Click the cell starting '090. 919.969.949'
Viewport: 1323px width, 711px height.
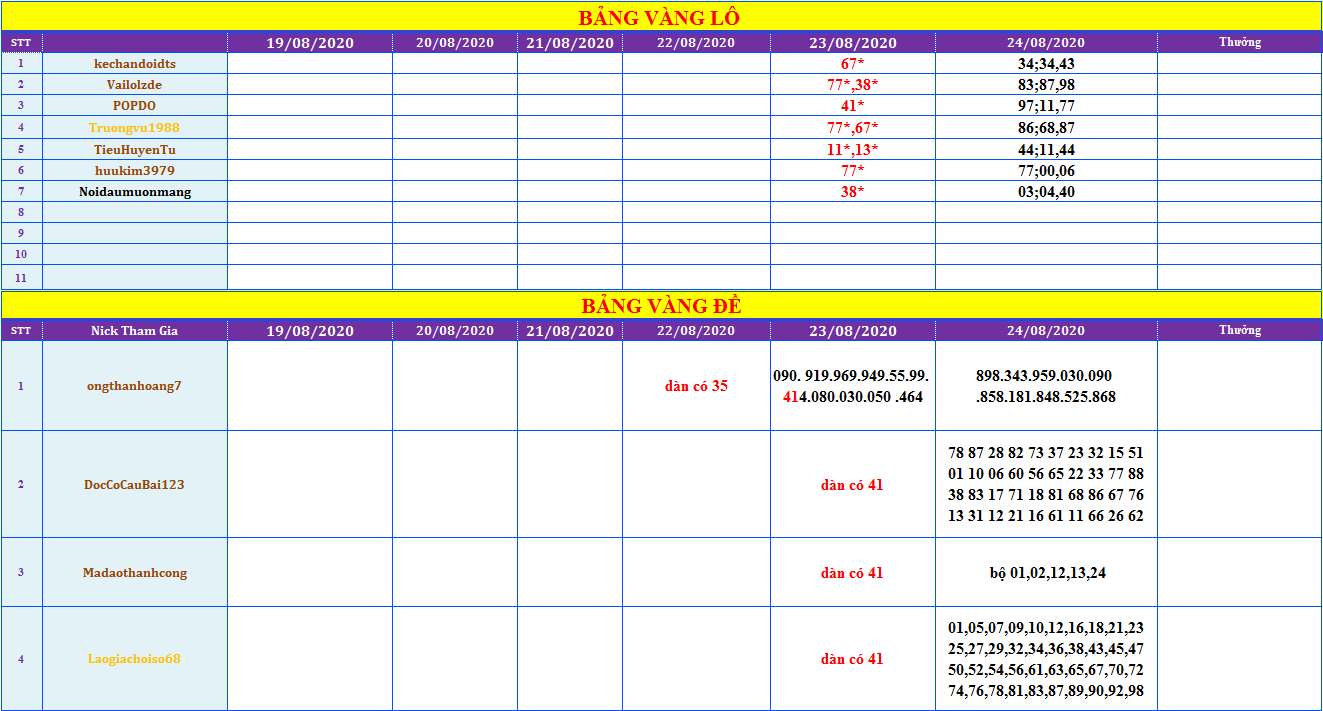(853, 386)
